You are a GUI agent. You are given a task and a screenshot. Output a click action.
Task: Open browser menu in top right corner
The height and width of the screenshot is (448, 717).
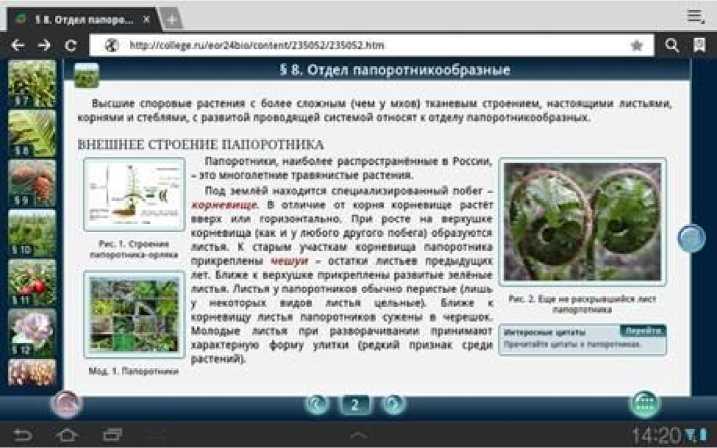[x=696, y=16]
